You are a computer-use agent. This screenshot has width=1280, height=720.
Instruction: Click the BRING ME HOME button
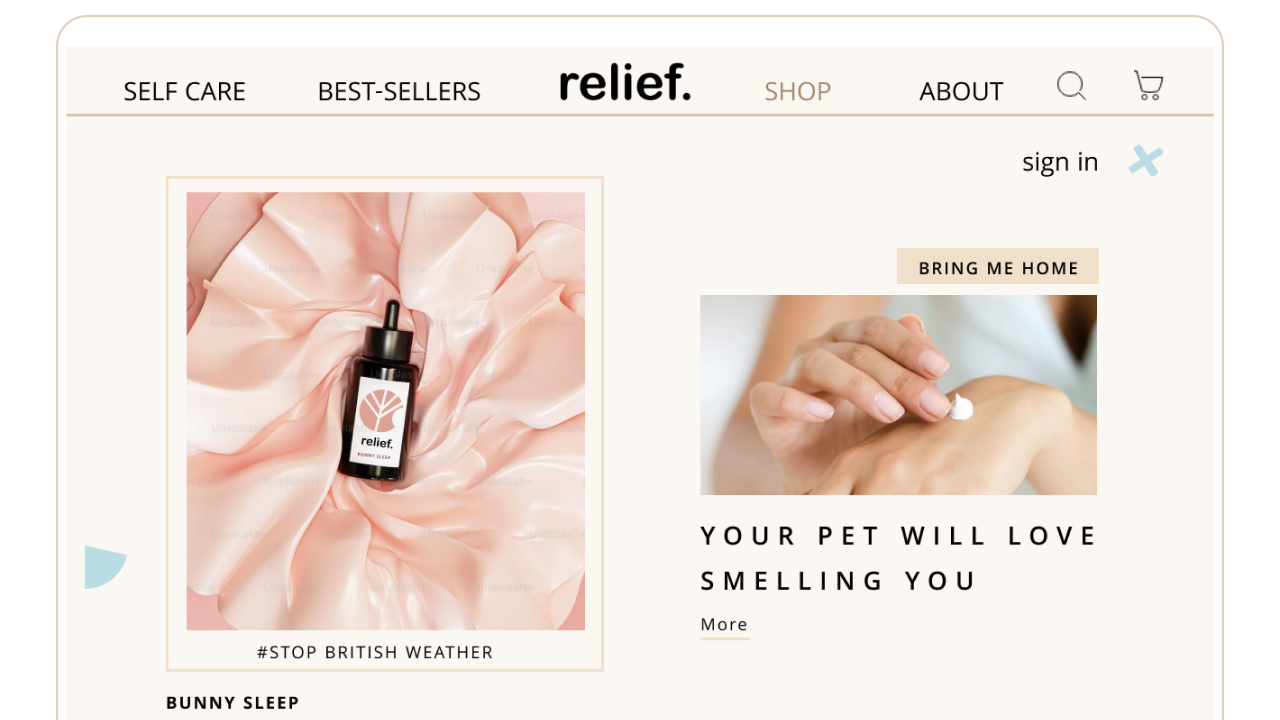[998, 267]
